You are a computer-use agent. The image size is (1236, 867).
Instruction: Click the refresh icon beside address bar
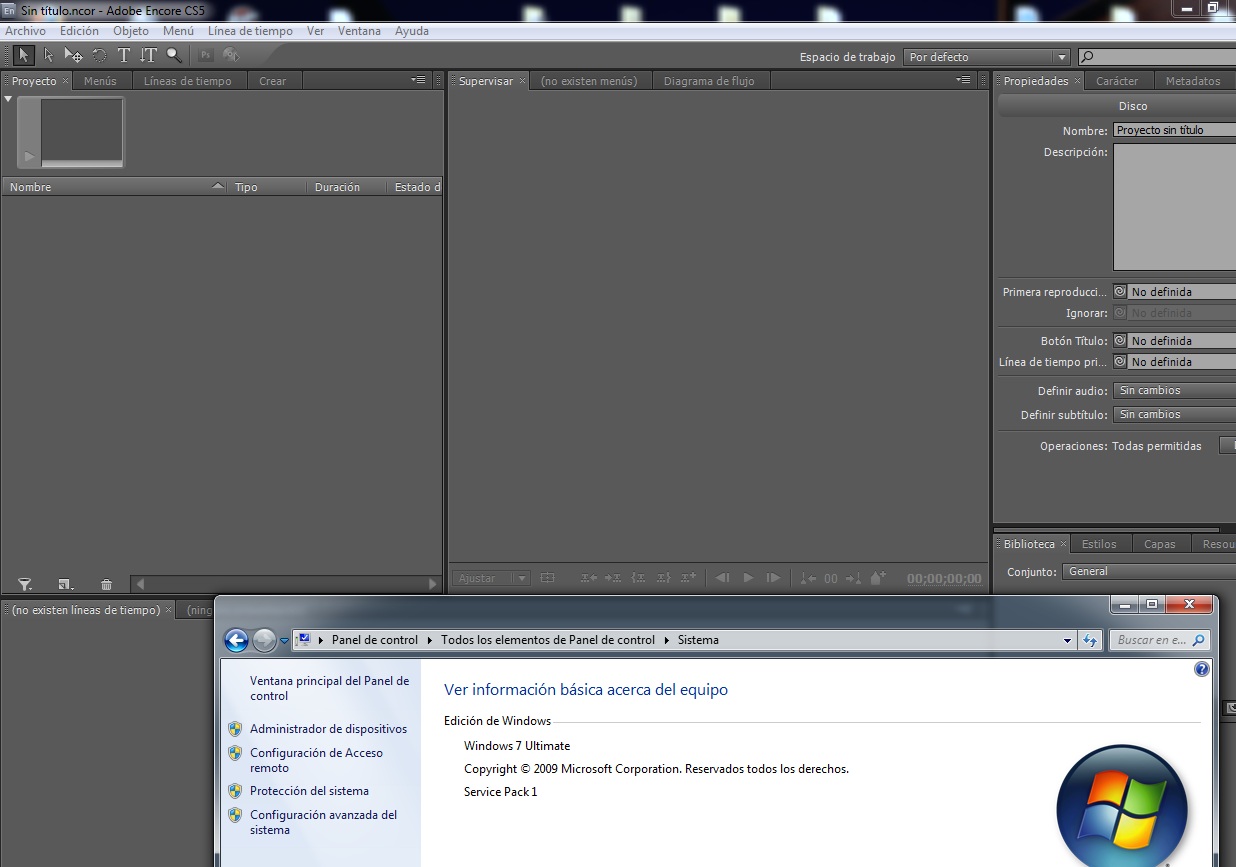[x=1091, y=640]
